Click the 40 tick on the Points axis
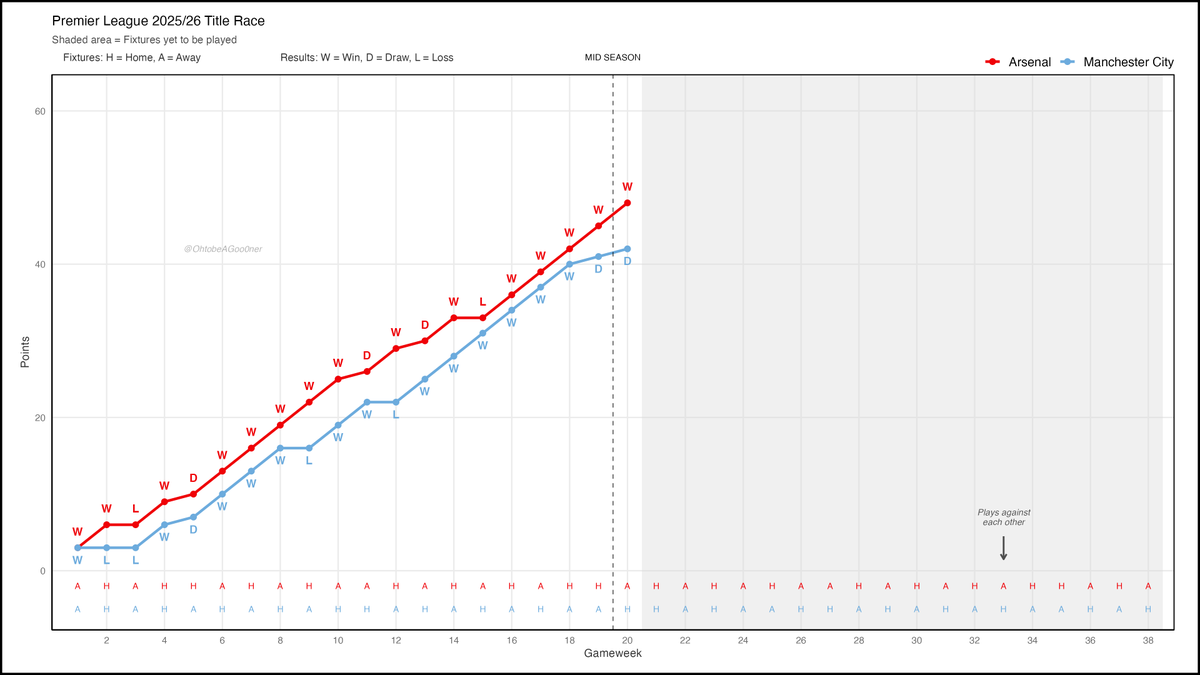Screen dimensions: 1200x675 tap(41, 264)
